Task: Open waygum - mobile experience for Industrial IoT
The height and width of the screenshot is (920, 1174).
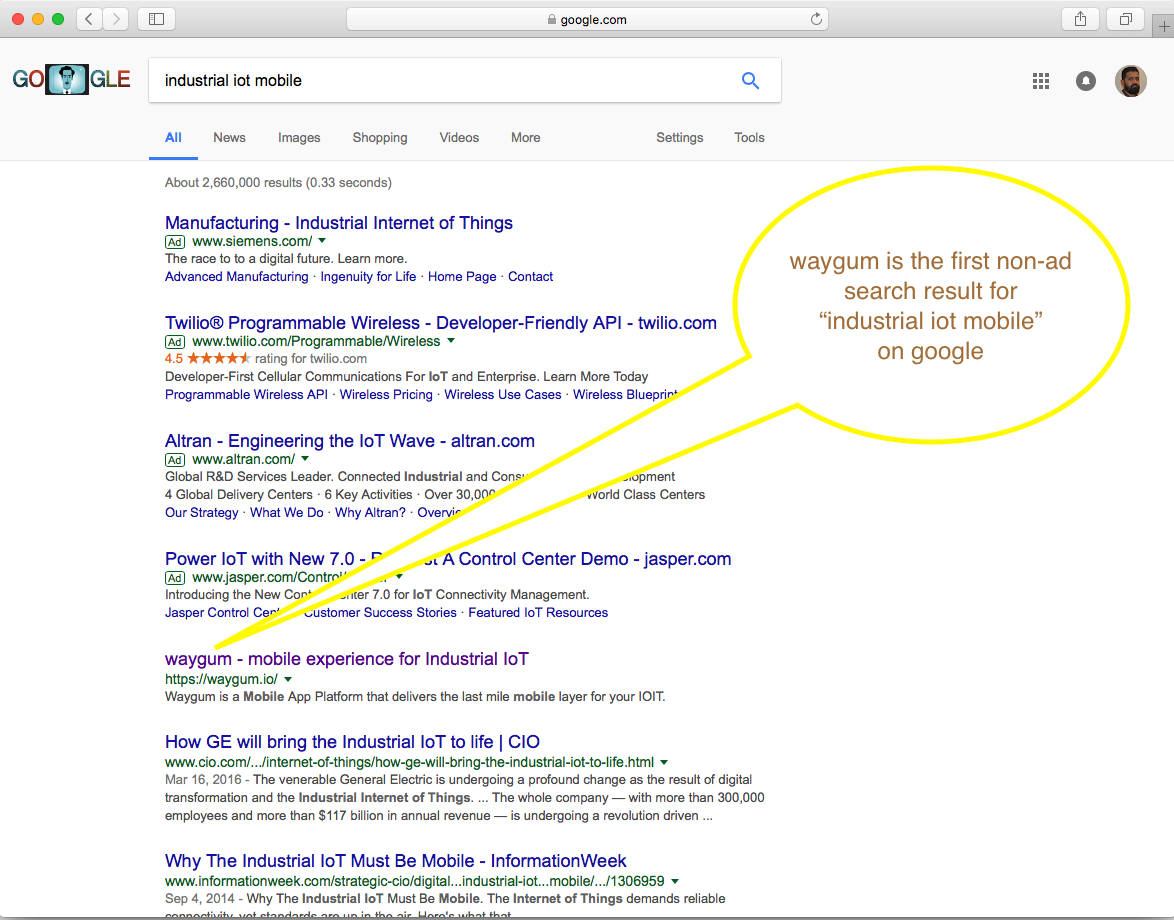Action: (x=347, y=659)
